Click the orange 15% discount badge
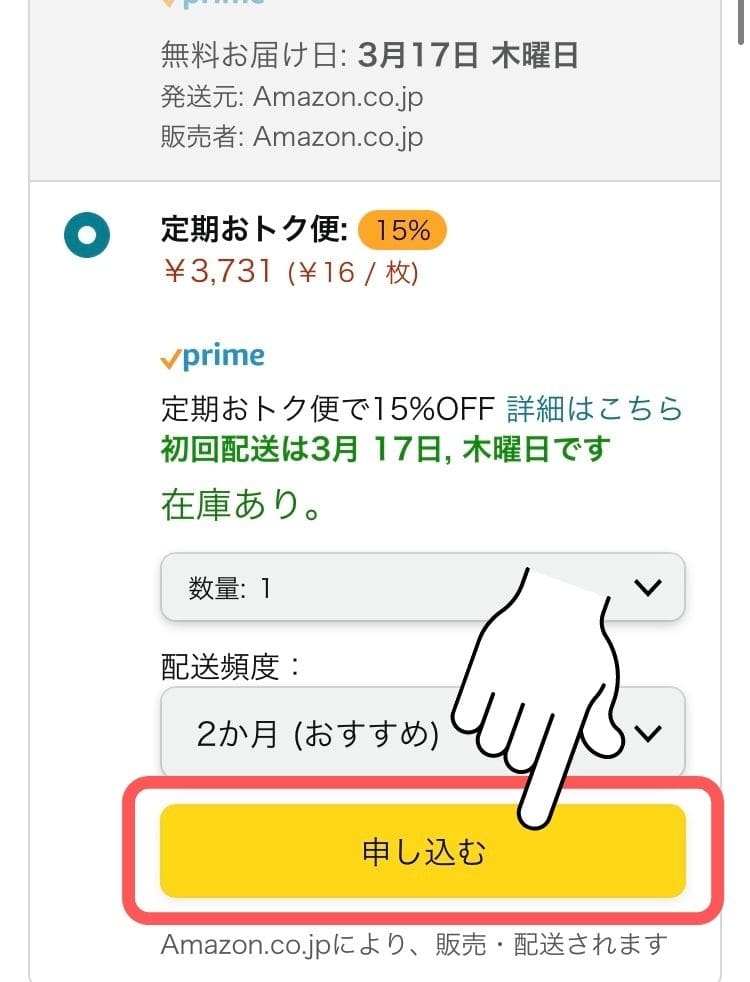 tap(403, 231)
